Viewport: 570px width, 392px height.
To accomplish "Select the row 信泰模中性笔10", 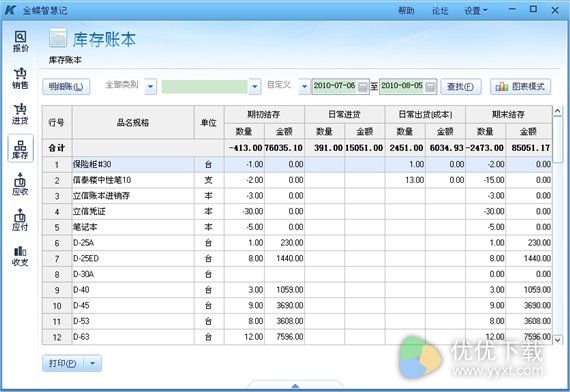I will pyautogui.click(x=297, y=180).
